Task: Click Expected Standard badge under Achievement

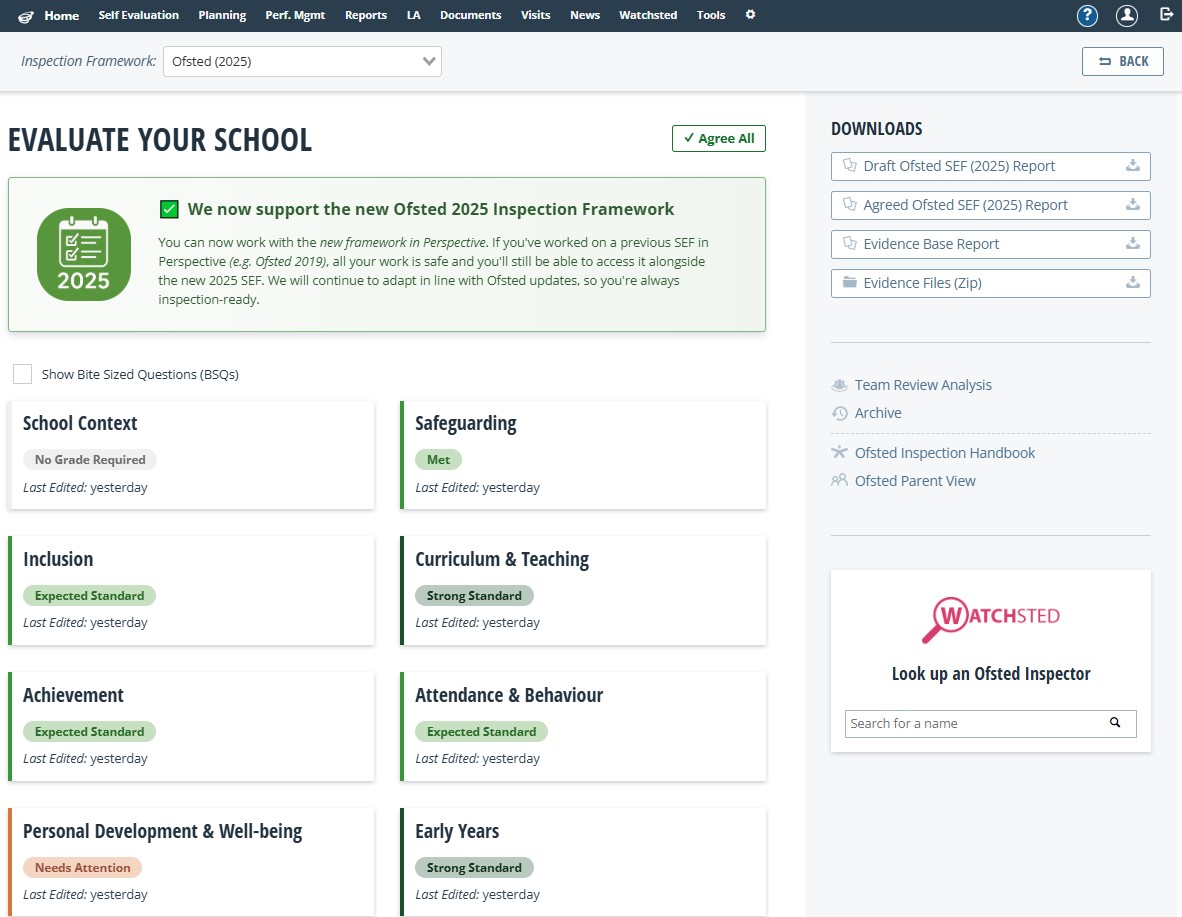Action: (x=89, y=731)
